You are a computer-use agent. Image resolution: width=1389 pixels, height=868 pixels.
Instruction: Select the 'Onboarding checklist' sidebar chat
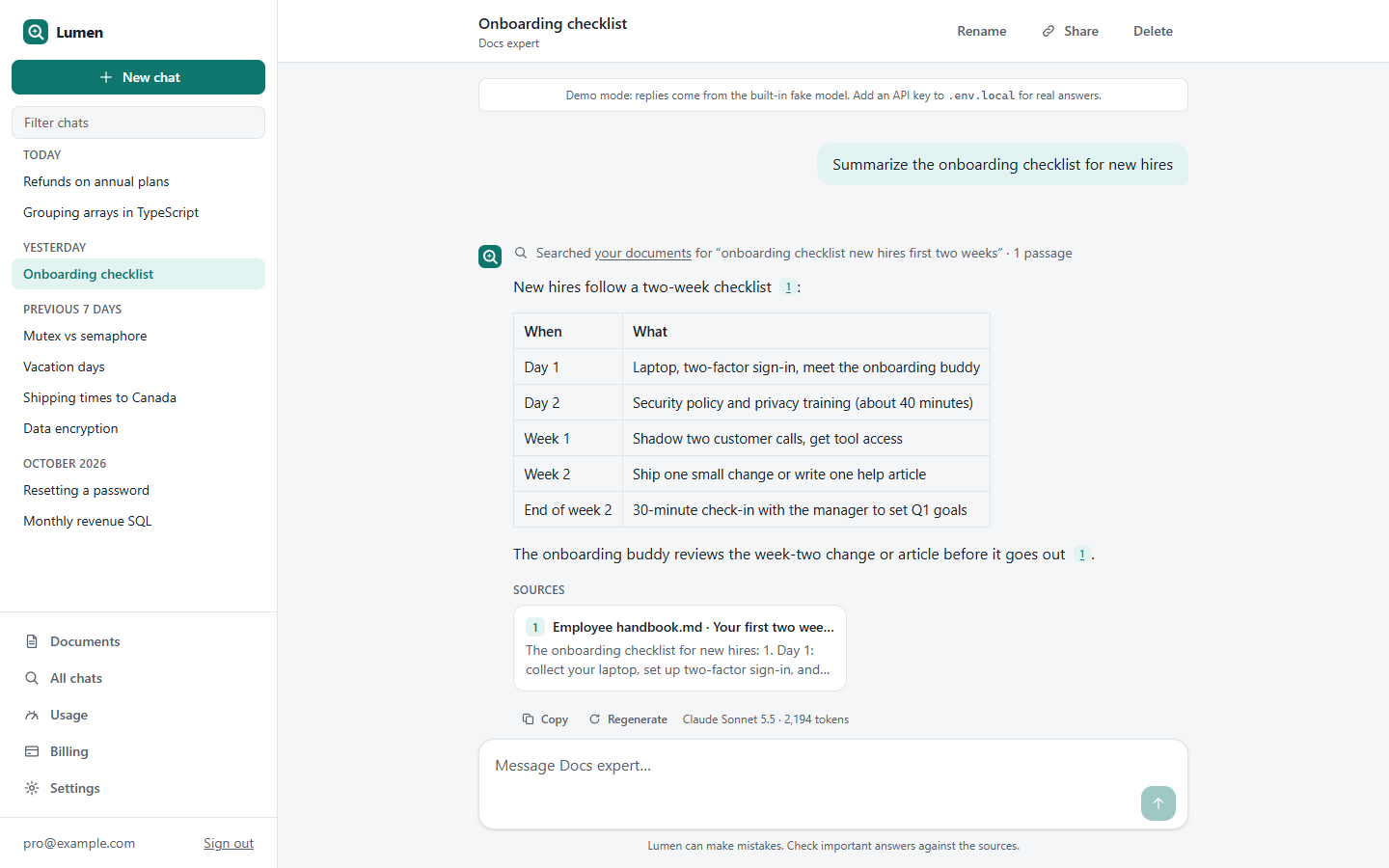pyautogui.click(x=138, y=274)
